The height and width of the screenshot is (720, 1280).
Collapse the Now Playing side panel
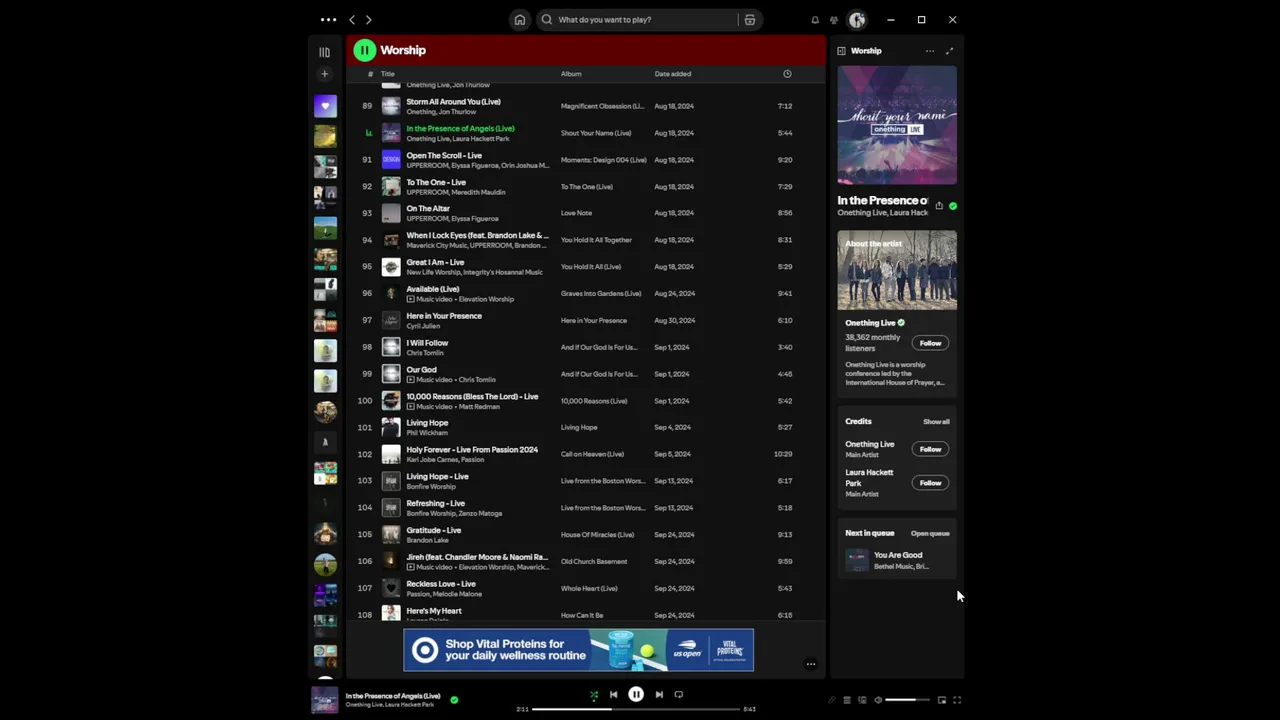(842, 51)
